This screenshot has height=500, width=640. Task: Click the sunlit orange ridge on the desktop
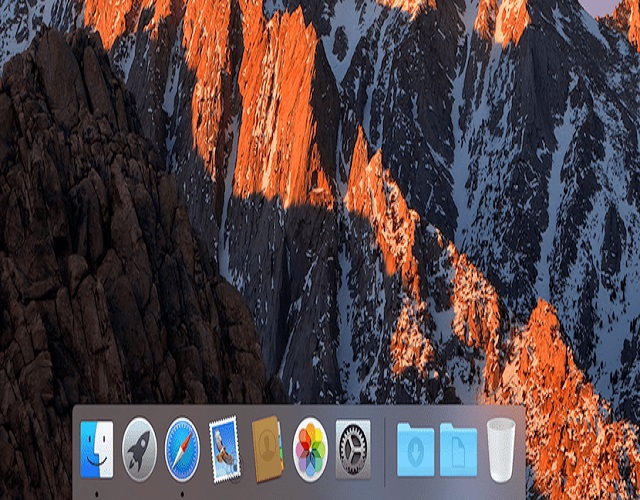coord(270,110)
